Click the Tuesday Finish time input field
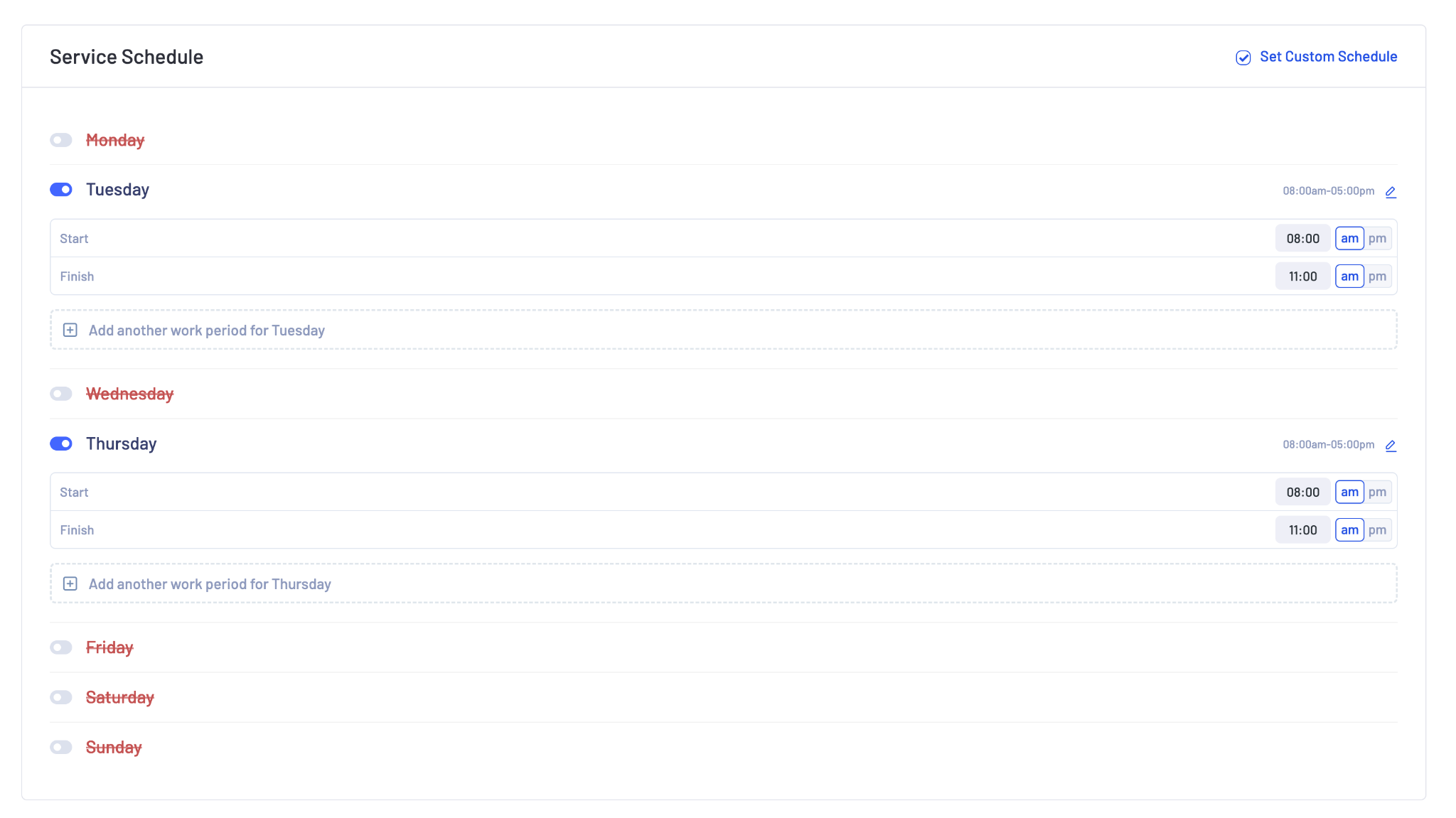The height and width of the screenshot is (818, 1456). click(x=1302, y=275)
